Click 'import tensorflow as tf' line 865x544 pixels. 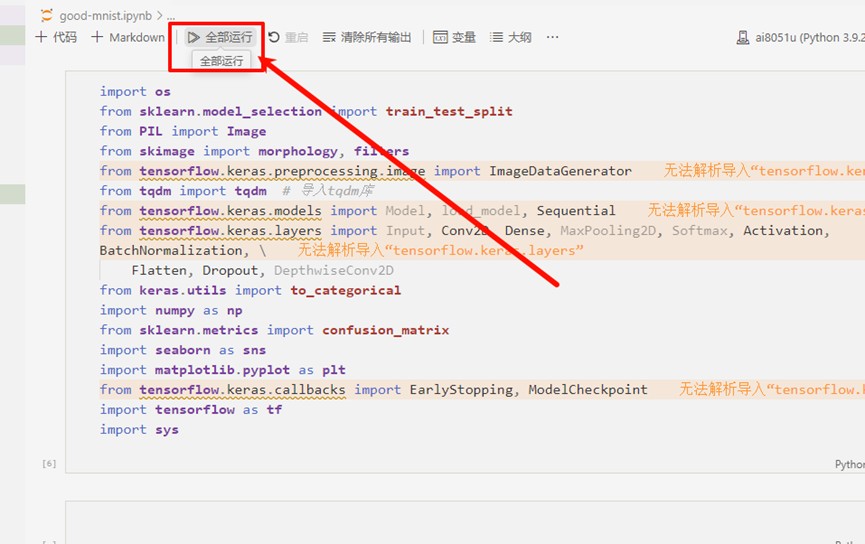tap(191, 409)
